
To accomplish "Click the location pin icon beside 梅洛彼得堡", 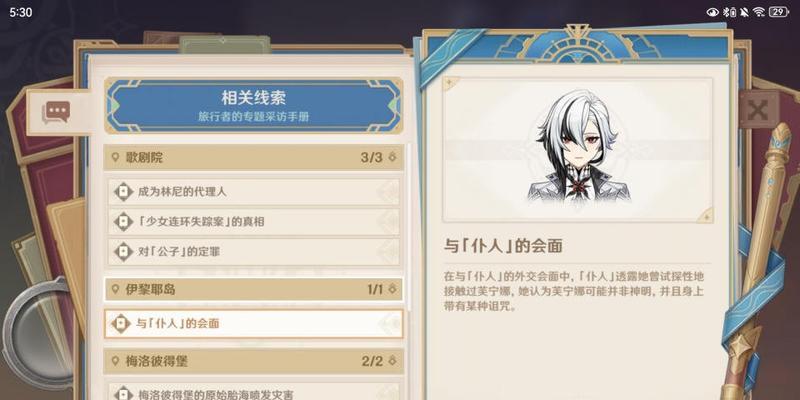I will coord(115,361).
